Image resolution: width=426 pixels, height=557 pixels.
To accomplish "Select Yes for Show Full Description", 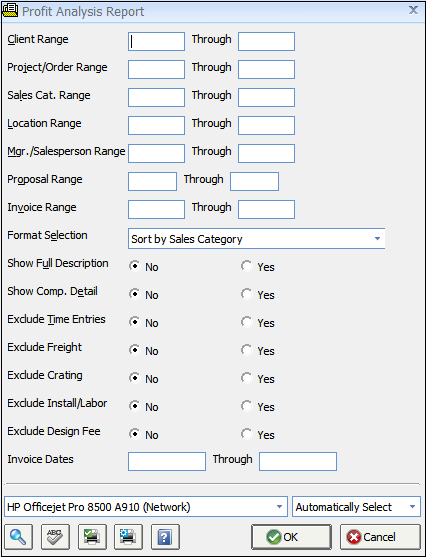I will tap(247, 266).
